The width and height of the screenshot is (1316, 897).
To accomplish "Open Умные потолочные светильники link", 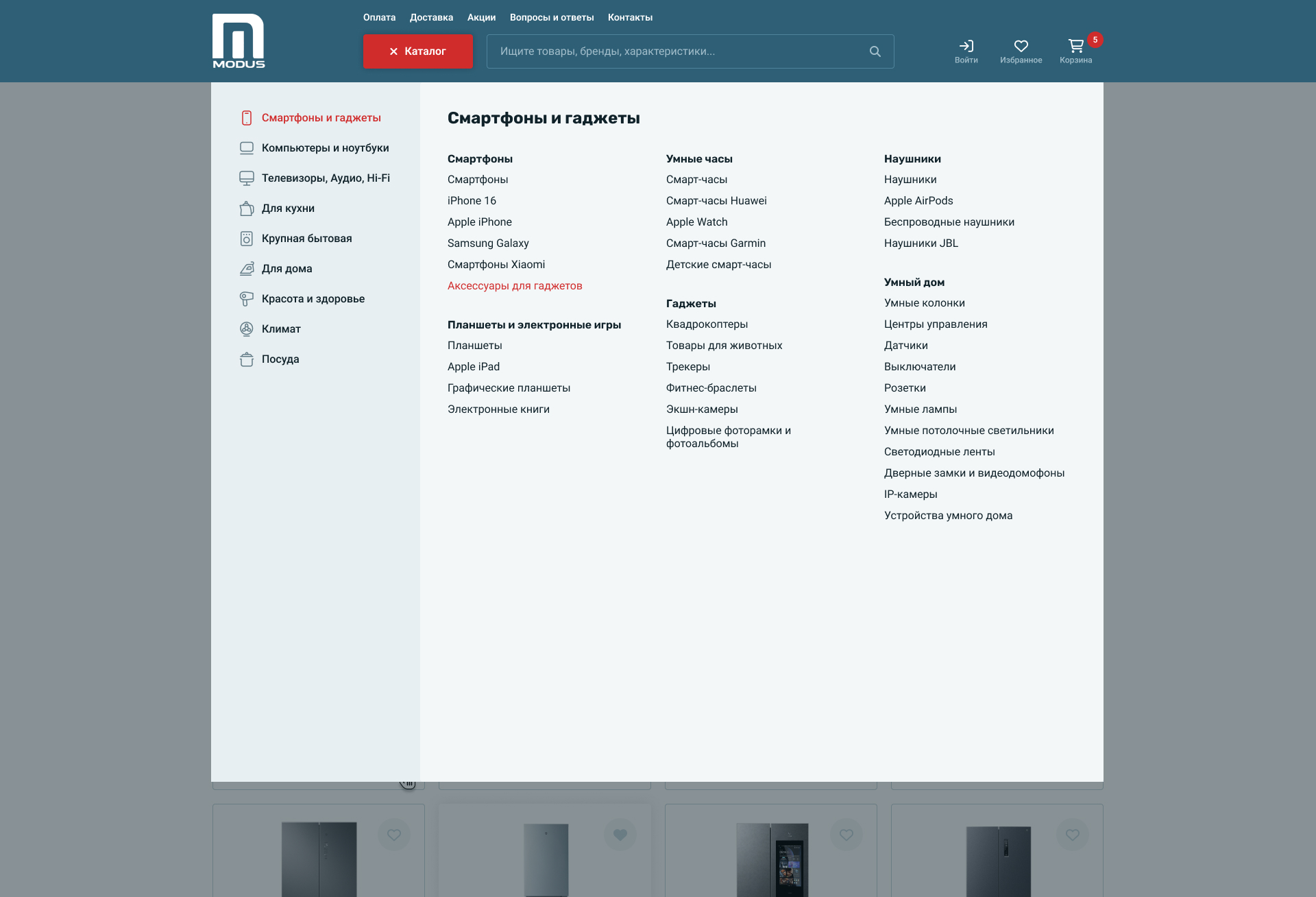I will click(x=969, y=431).
